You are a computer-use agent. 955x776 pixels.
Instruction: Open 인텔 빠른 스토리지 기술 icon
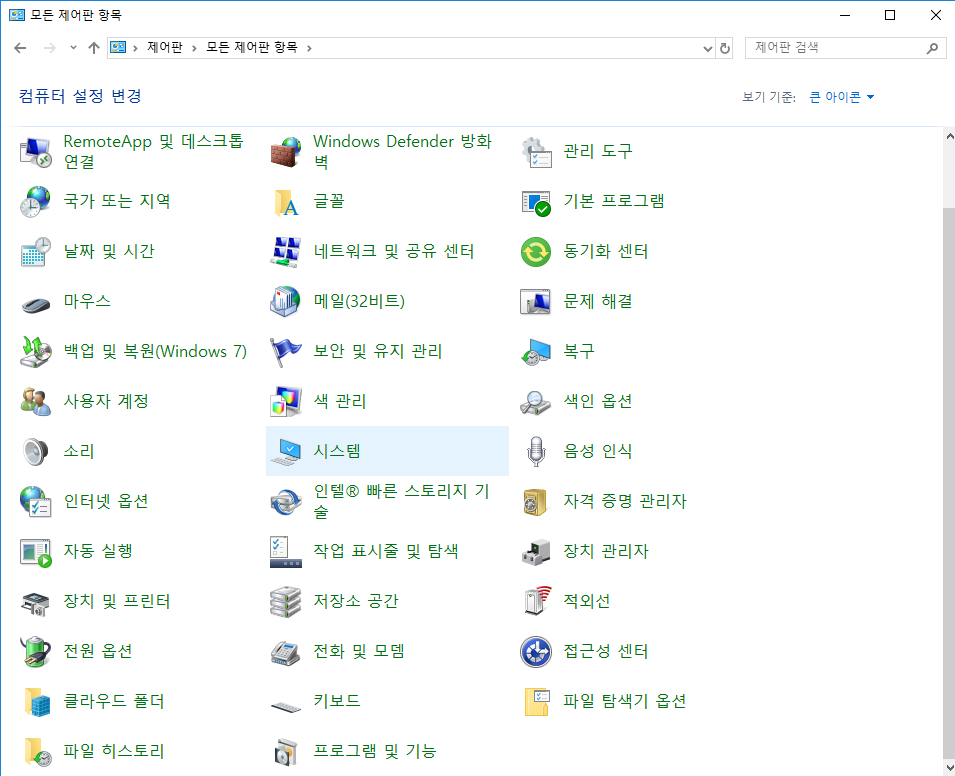click(286, 501)
